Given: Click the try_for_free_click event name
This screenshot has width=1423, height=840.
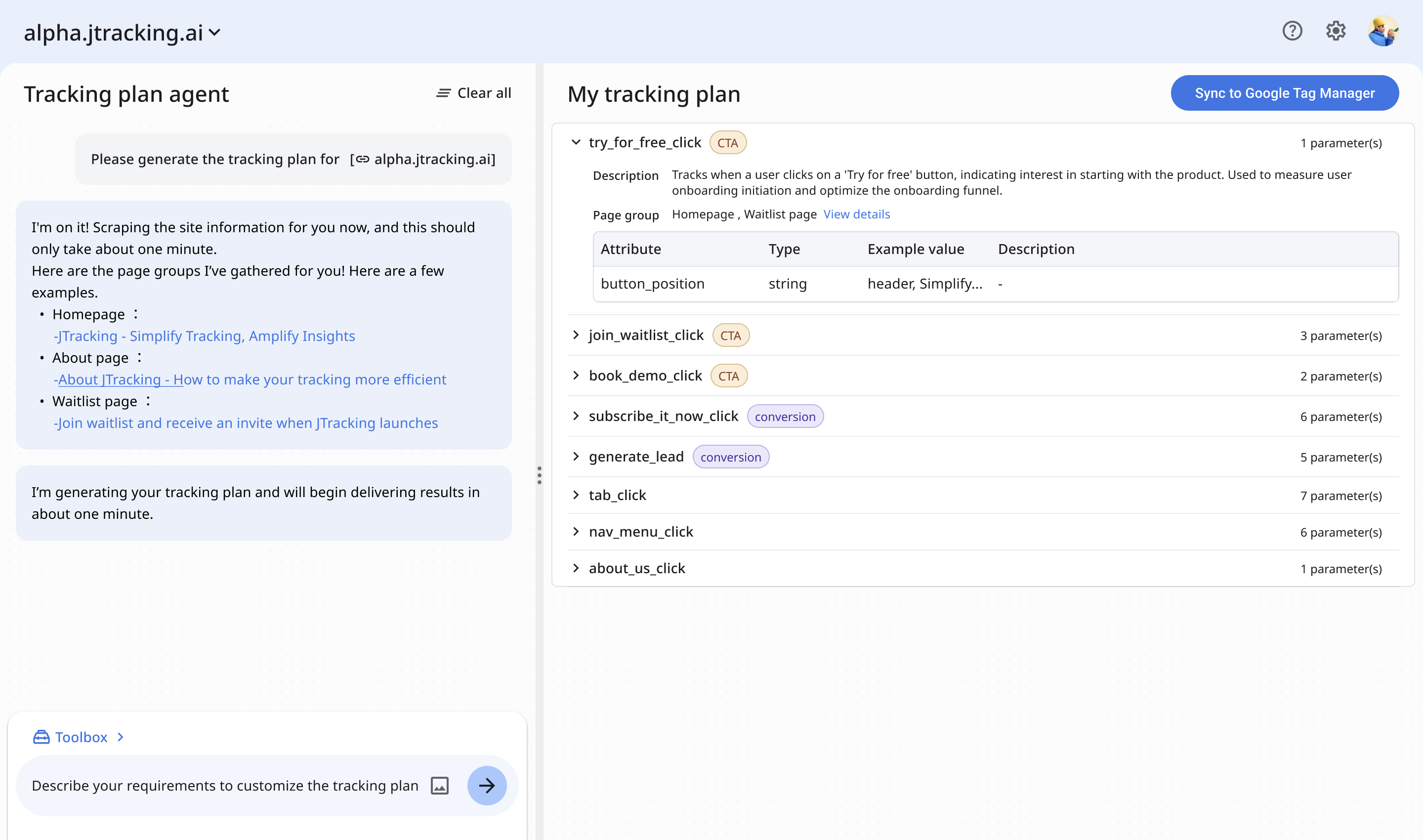Looking at the screenshot, I should (x=645, y=142).
